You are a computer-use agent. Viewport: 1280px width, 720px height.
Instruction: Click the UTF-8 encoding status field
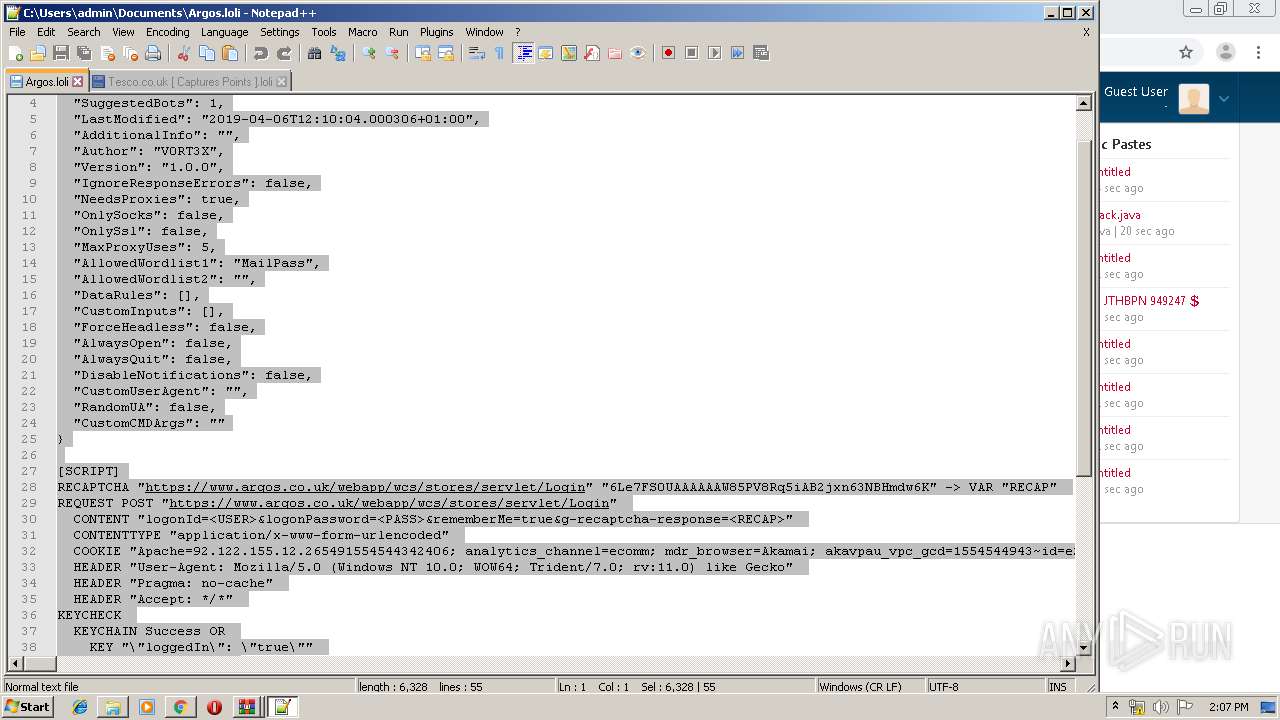tap(985, 687)
